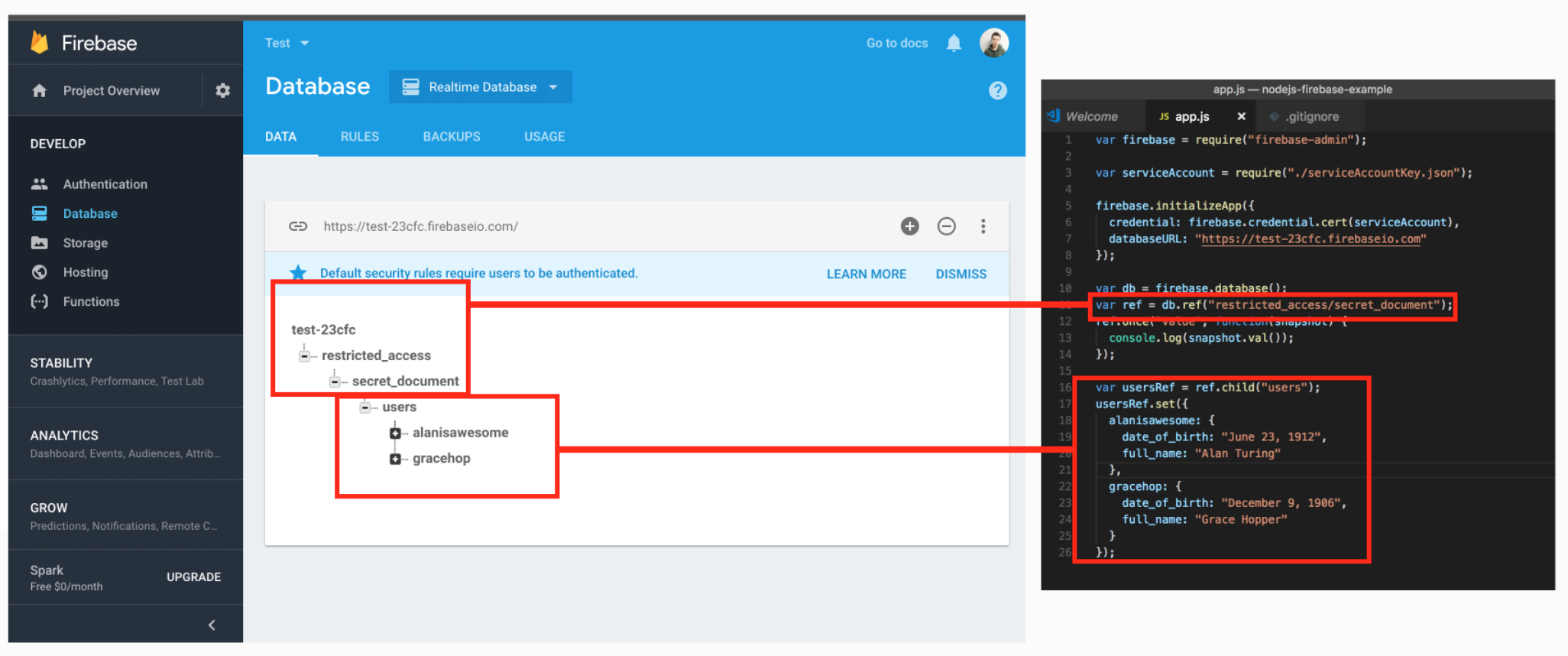The width and height of the screenshot is (1568, 656).
Task: Click the Database sidebar icon
Action: pyautogui.click(x=40, y=213)
